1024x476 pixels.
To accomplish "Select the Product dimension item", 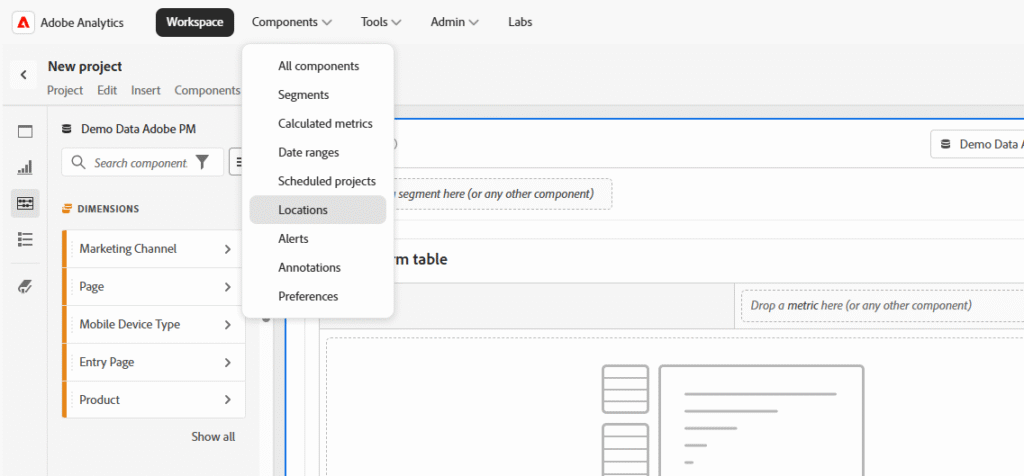I will (x=154, y=400).
